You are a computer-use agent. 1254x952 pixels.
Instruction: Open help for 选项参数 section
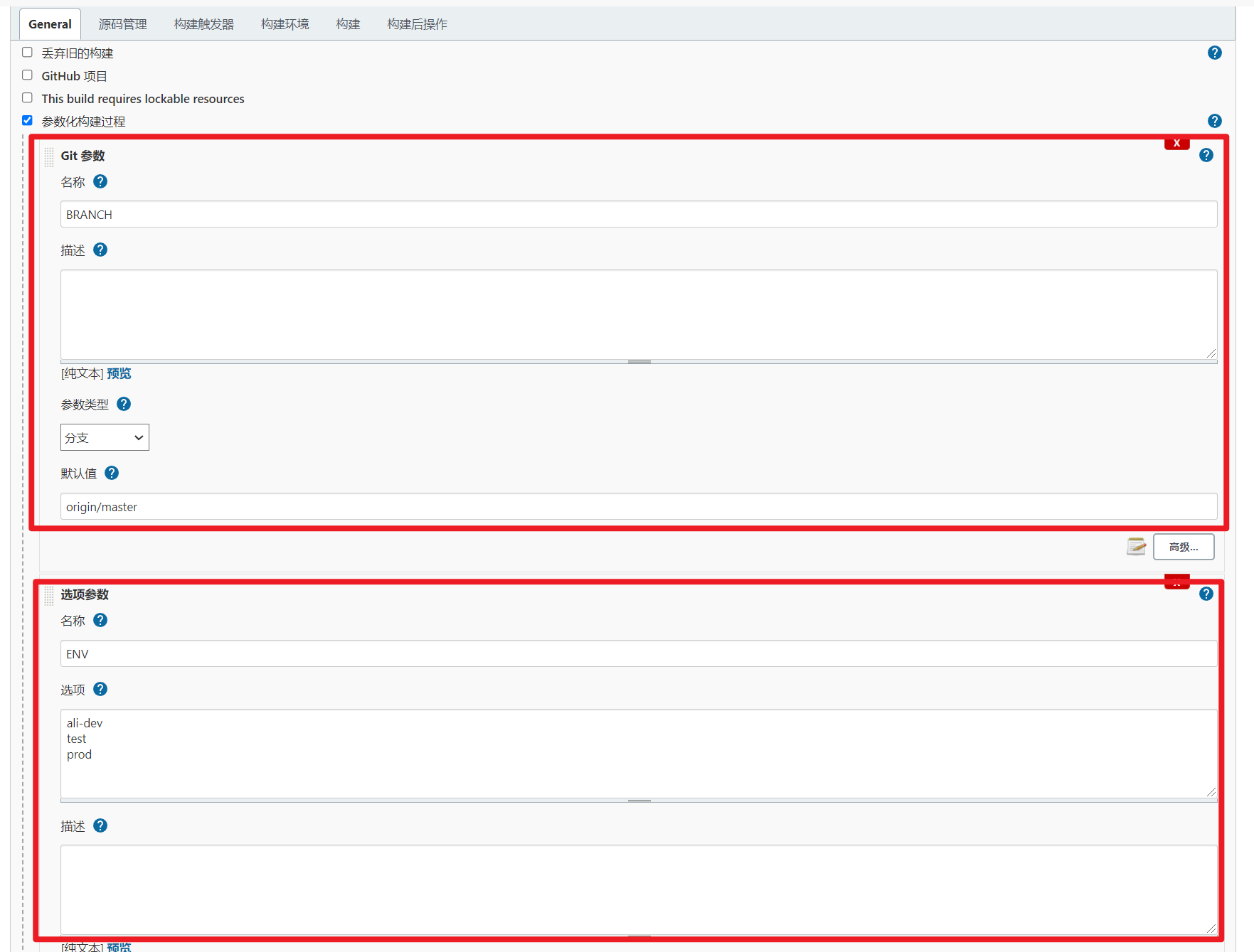[1206, 594]
